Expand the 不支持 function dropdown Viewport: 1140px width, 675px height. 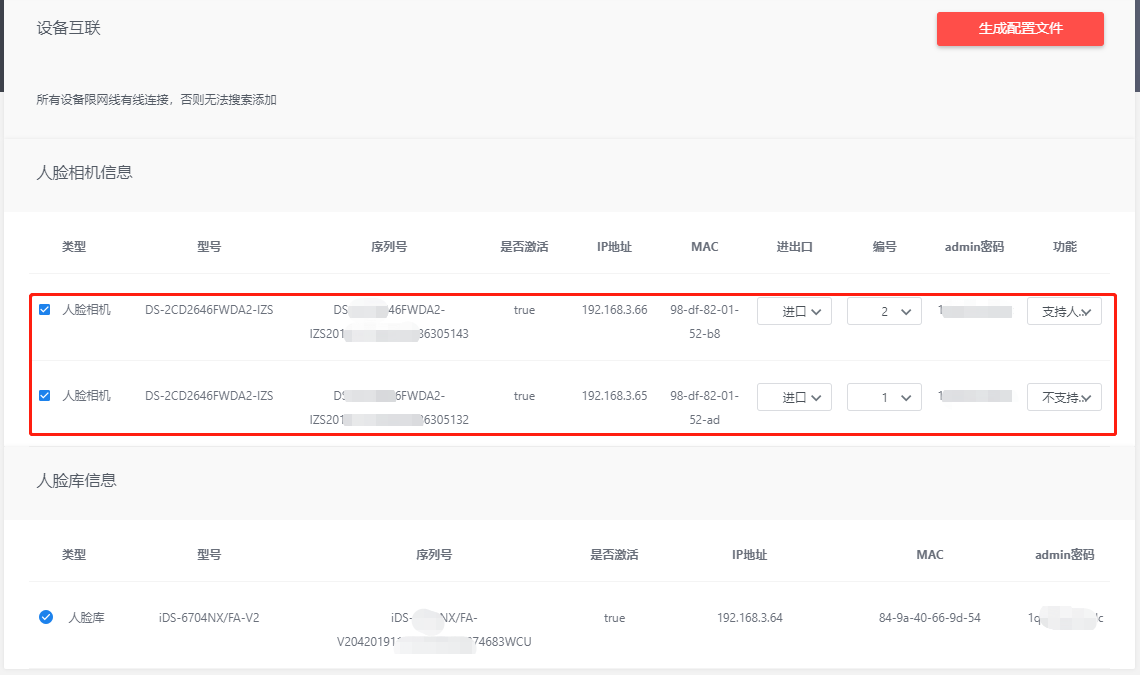pyautogui.click(x=1064, y=397)
